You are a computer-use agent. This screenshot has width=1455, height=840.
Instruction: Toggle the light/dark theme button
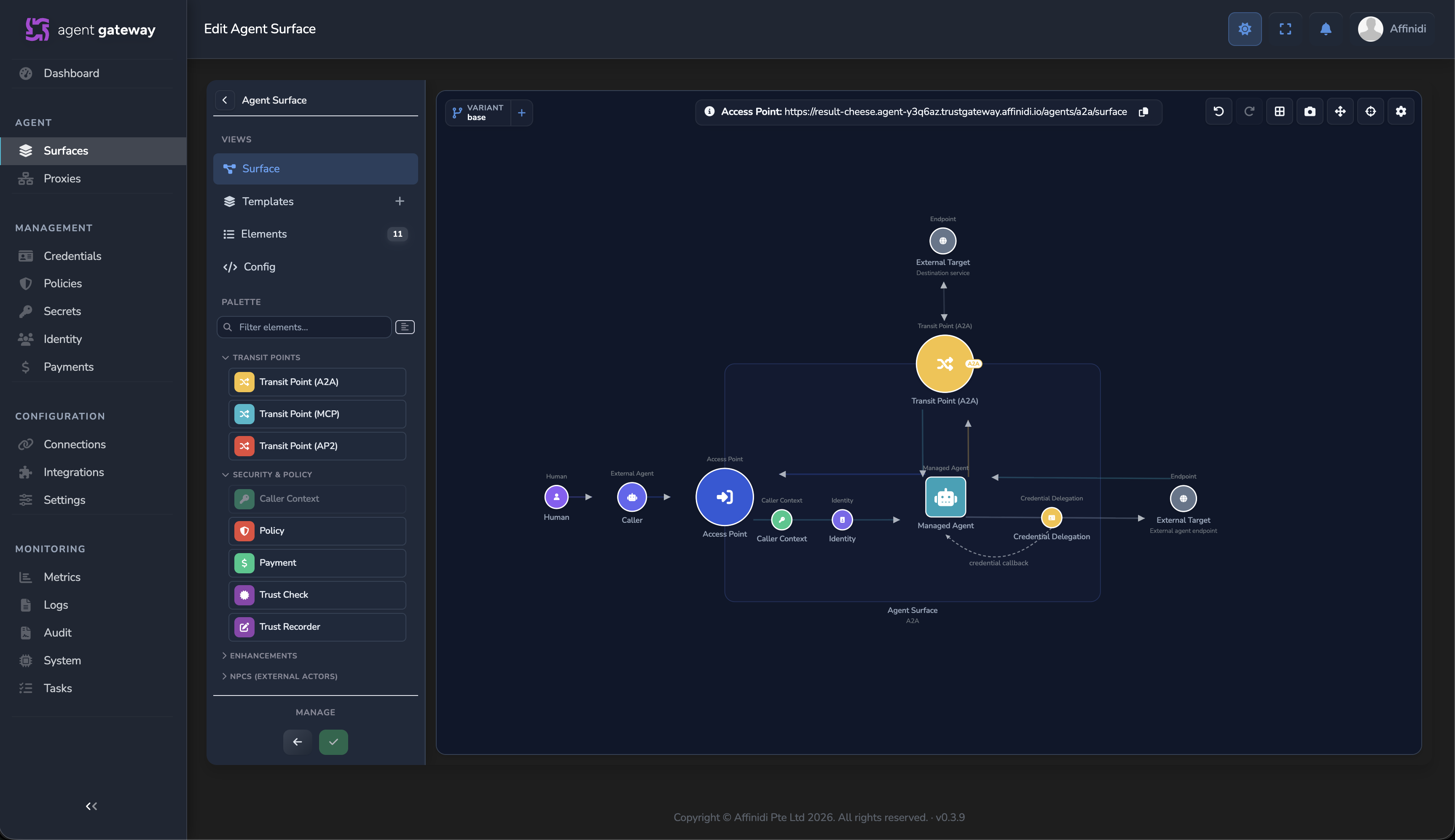1245,29
